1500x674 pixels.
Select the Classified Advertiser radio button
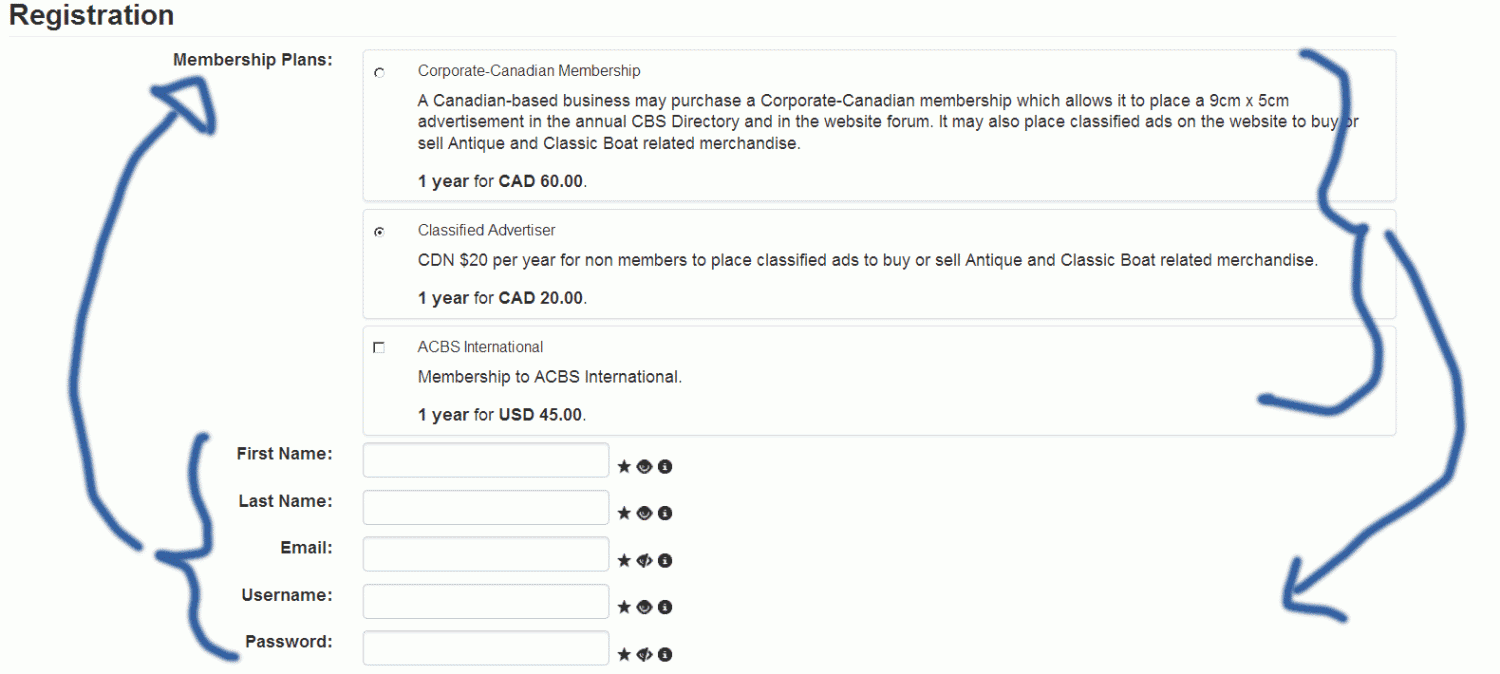point(379,231)
